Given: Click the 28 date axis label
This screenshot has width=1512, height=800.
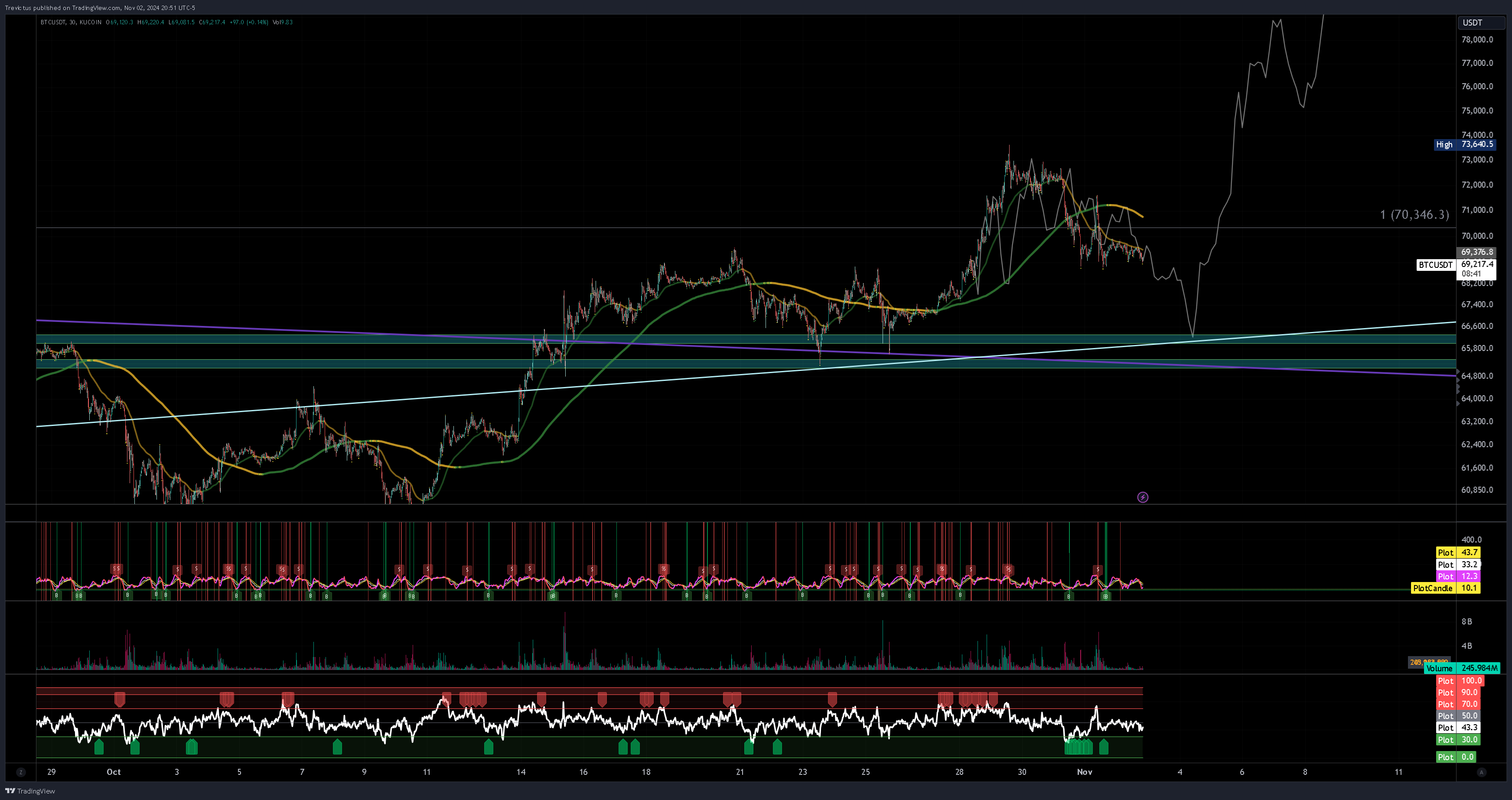Looking at the screenshot, I should (959, 772).
